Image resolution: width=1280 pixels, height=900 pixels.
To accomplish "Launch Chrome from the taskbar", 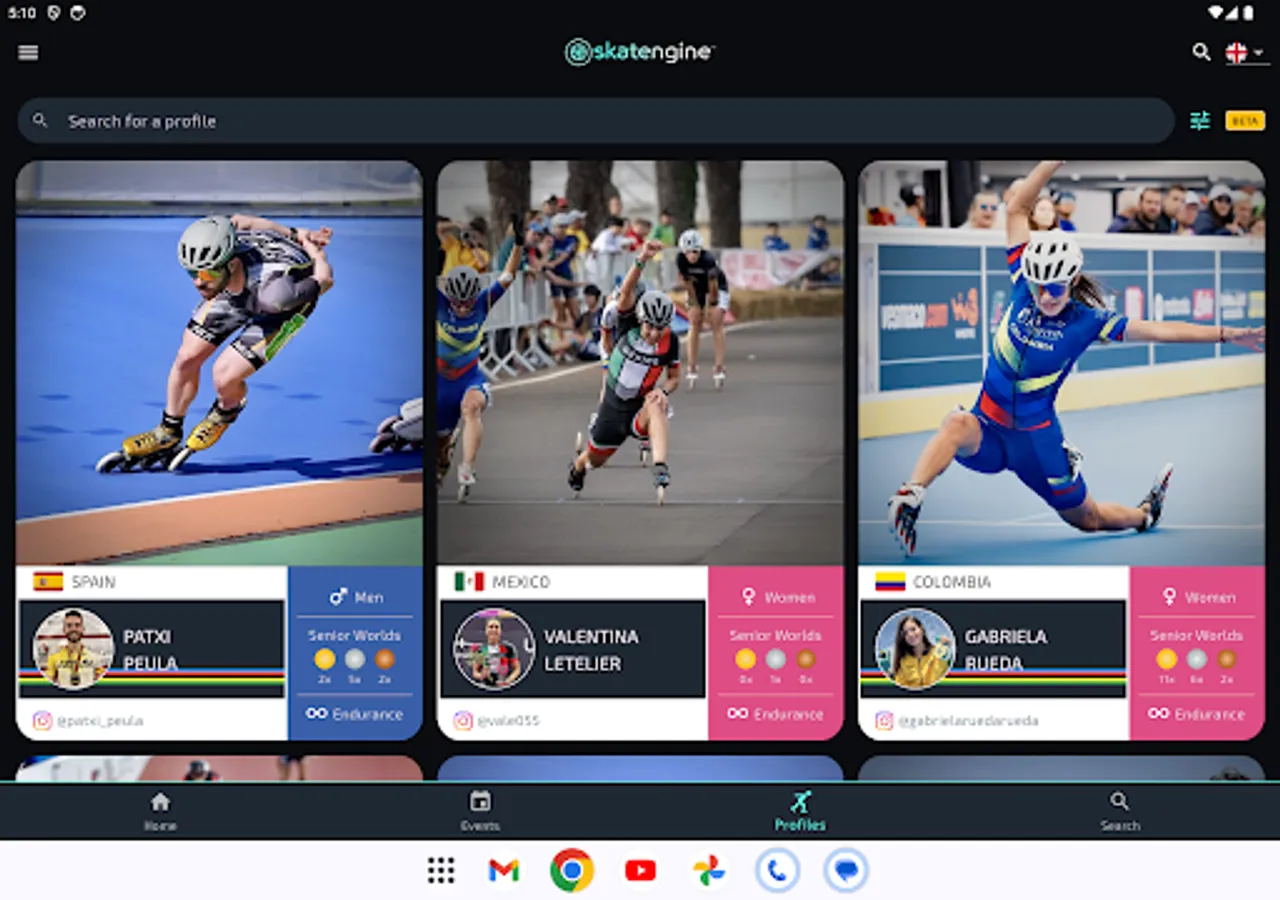I will point(572,870).
